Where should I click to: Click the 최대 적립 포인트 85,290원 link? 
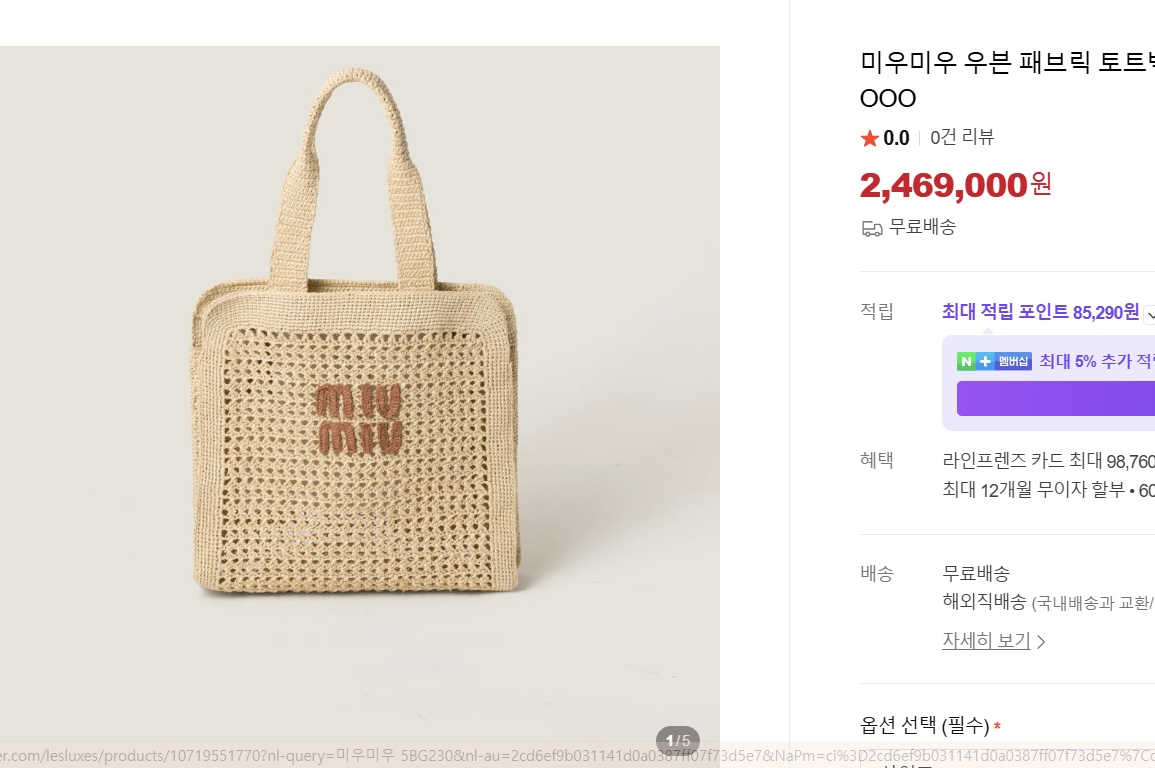tap(1040, 312)
